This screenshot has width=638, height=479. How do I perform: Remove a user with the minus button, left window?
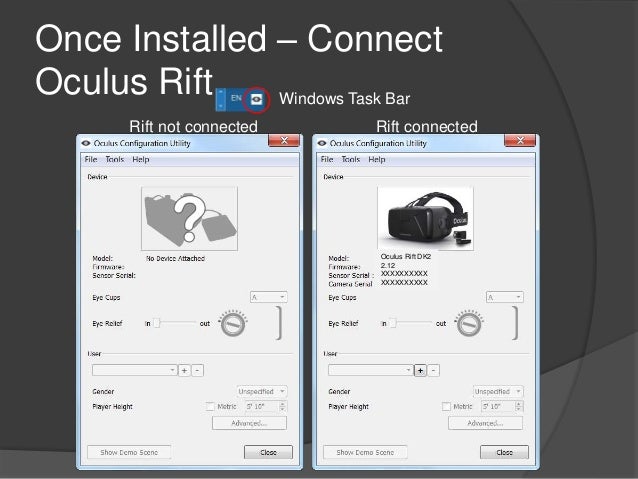pos(197,370)
